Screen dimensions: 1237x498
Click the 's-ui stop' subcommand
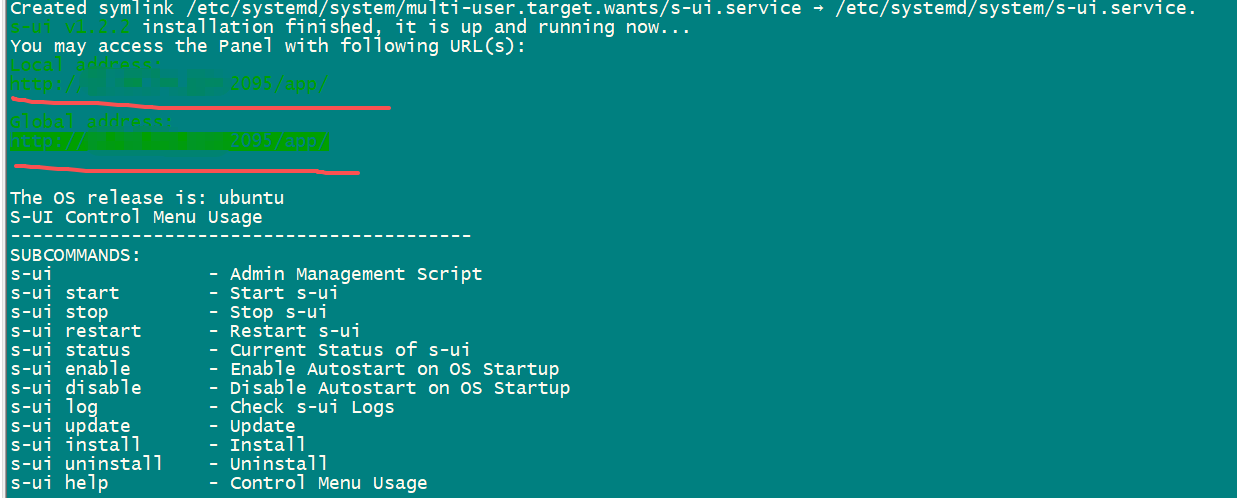(x=59, y=312)
